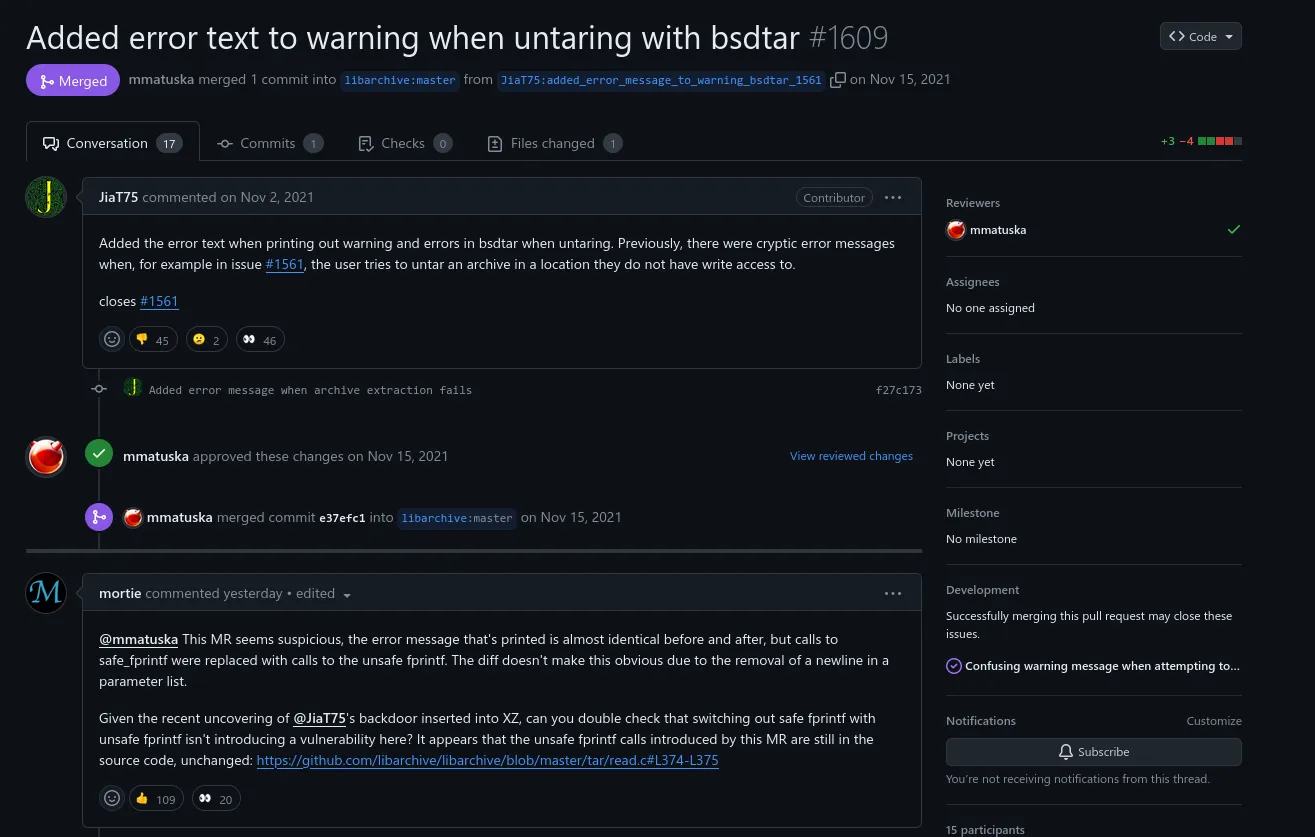
Task: Click mmatuska's avatar in the Reviewers section
Action: pyautogui.click(x=956, y=230)
